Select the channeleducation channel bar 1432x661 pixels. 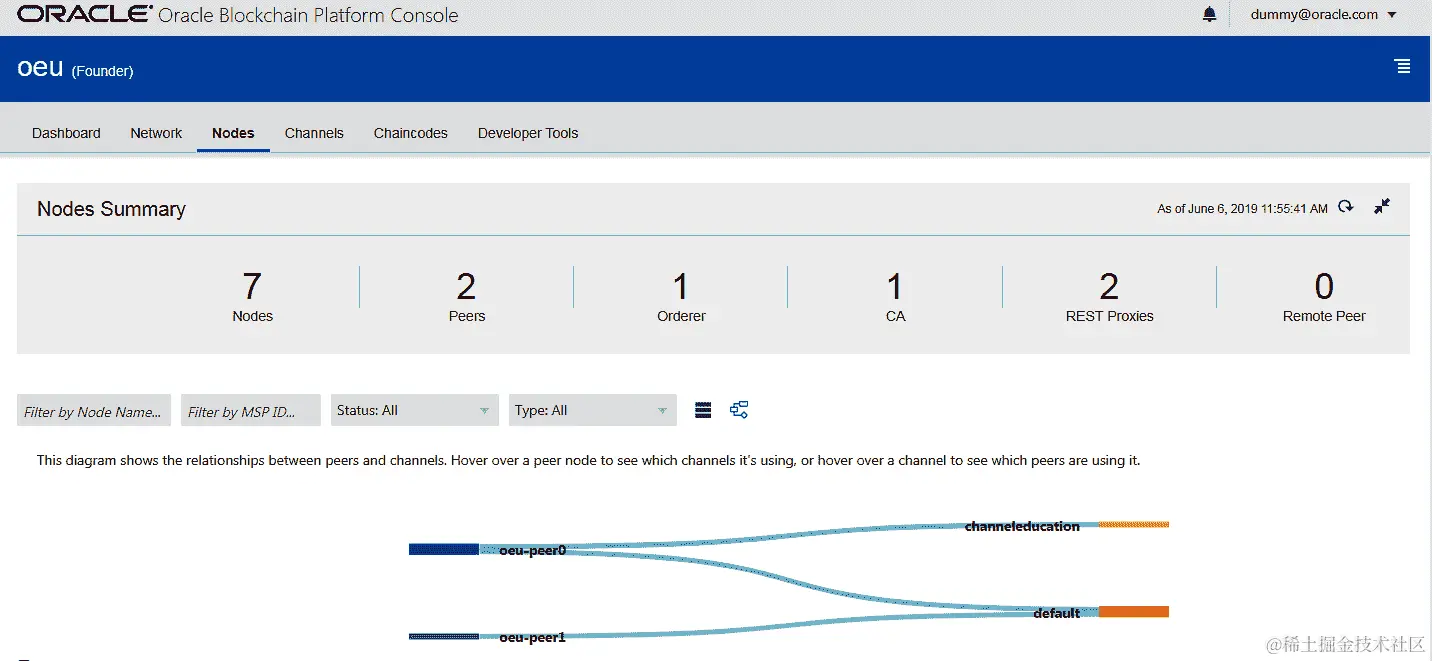click(1134, 524)
